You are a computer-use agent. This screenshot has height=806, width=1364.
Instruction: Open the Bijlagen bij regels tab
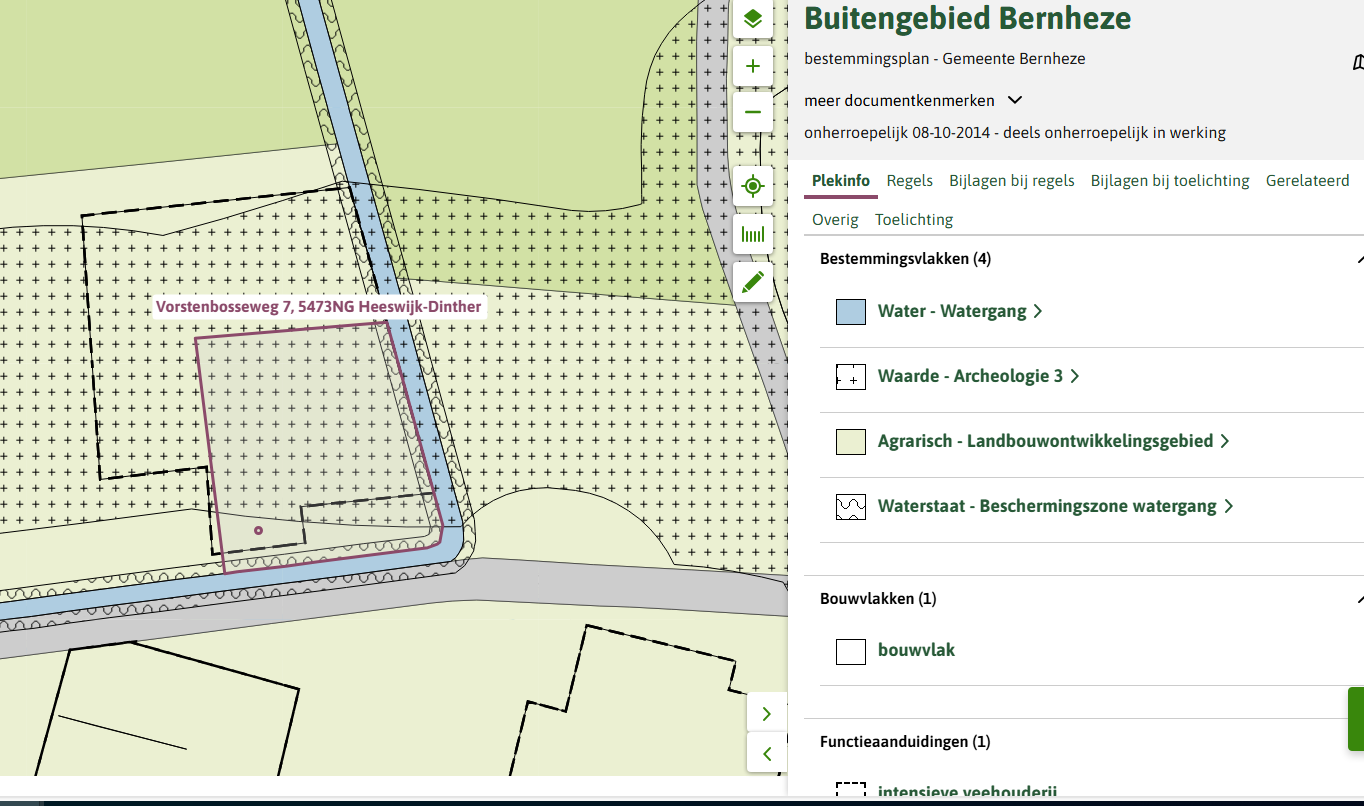tap(1012, 181)
